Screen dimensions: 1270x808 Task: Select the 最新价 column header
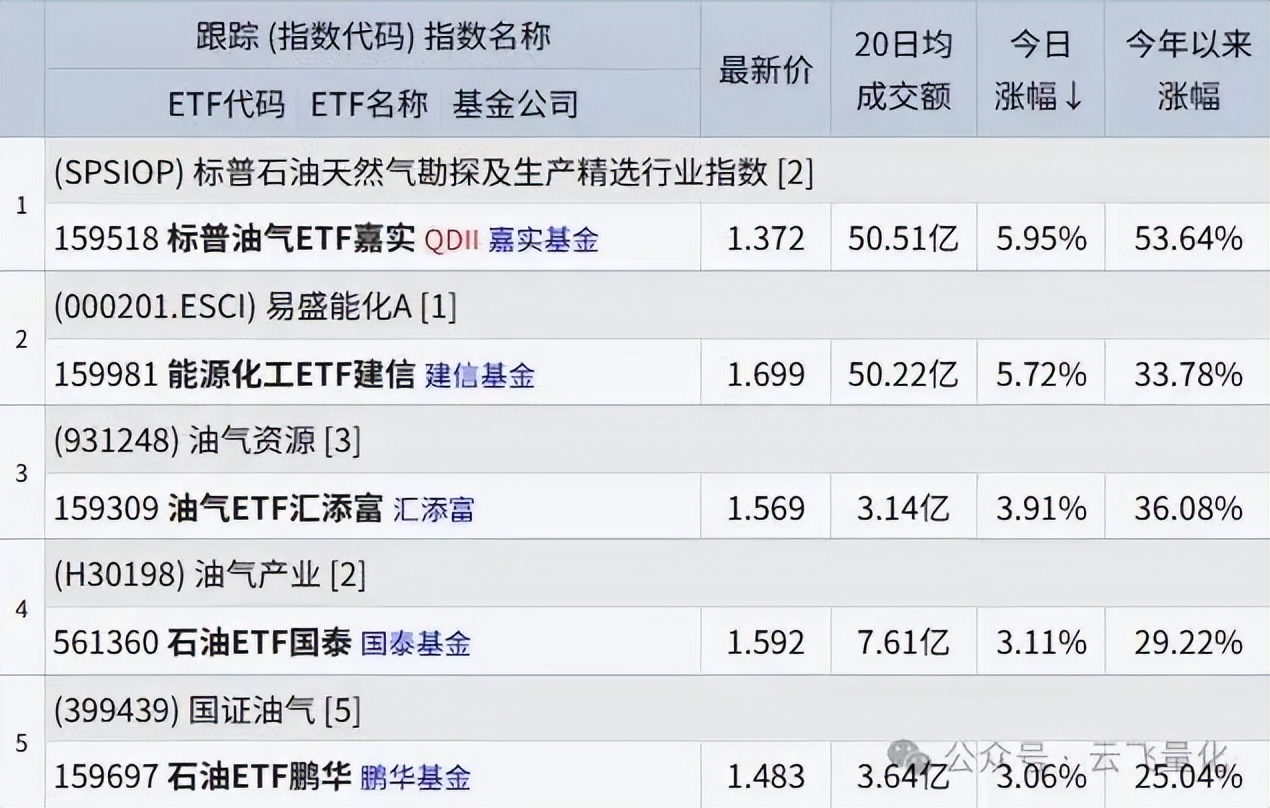(x=766, y=70)
